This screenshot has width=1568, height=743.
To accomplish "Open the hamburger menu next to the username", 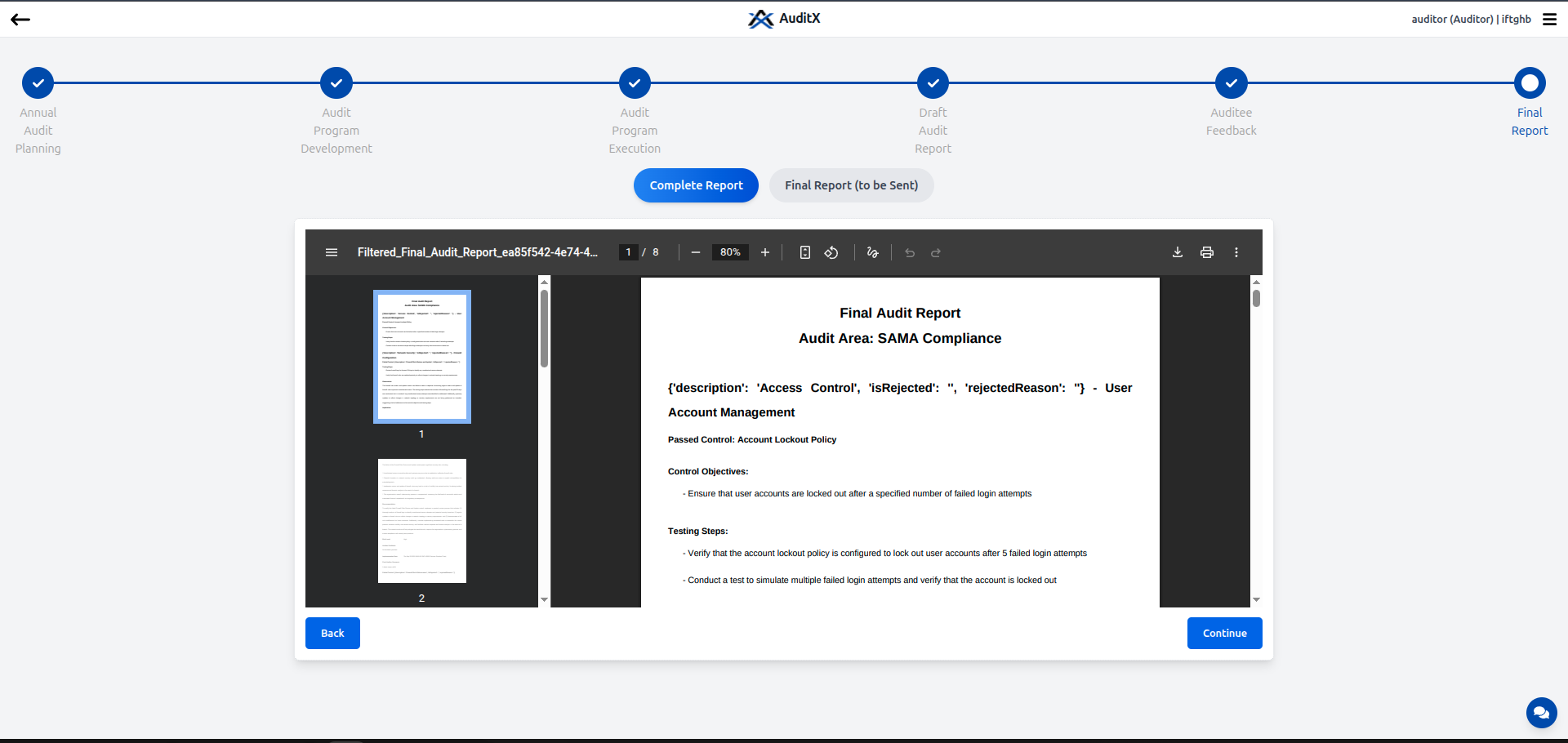I will (x=1549, y=20).
